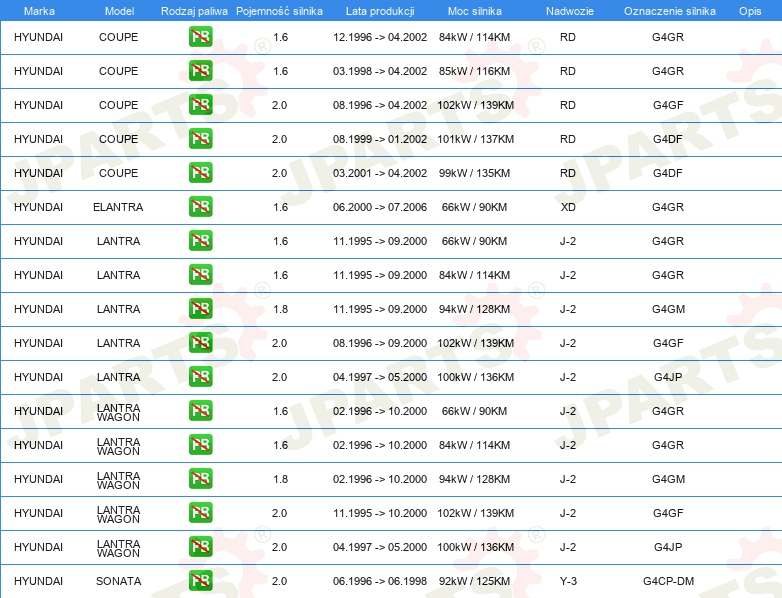Click date range 08.1999 -> 01.2002
Screen dimensions: 782x598
point(380,139)
